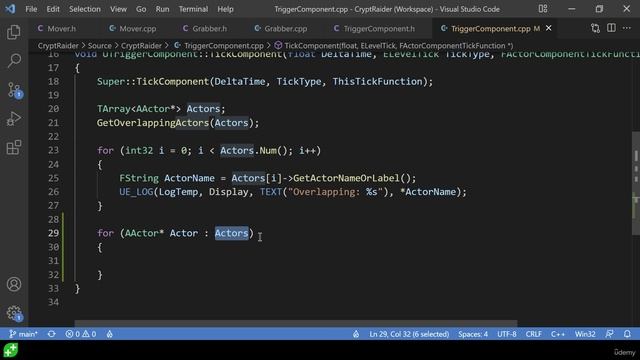The image size is (640, 360).
Task: Open Customize Layout icon in title bar
Action: coord(542,9)
